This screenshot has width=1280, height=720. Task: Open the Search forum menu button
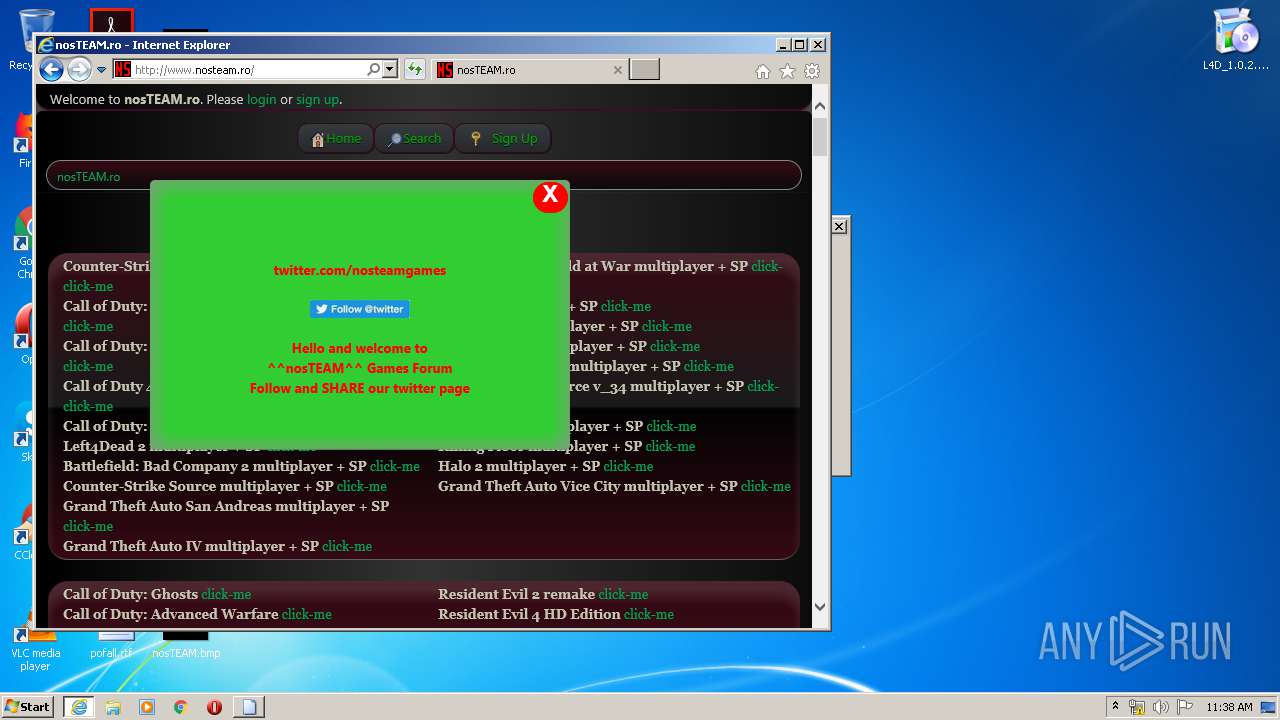414,139
